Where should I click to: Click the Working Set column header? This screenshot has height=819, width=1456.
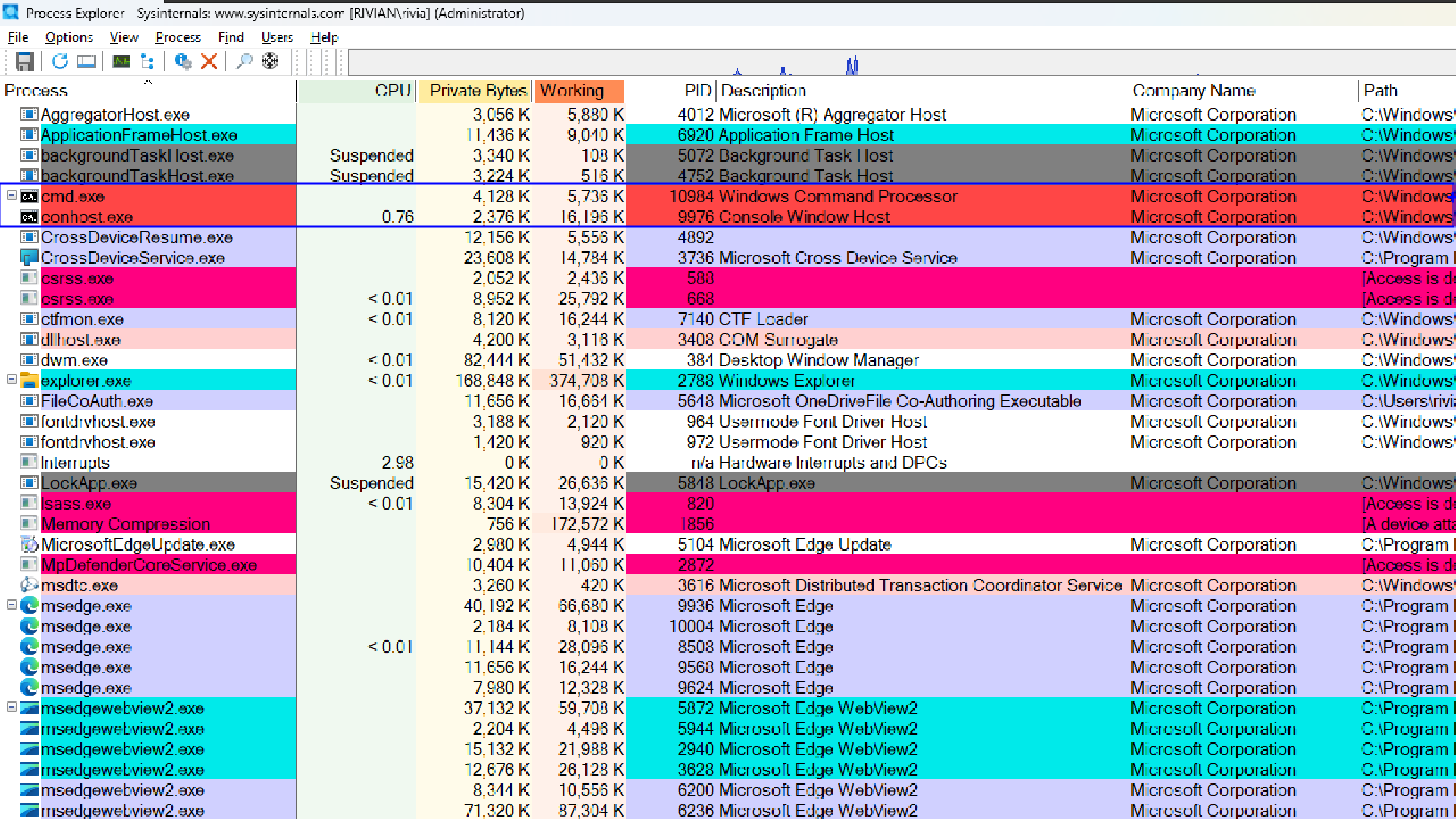[x=579, y=91]
